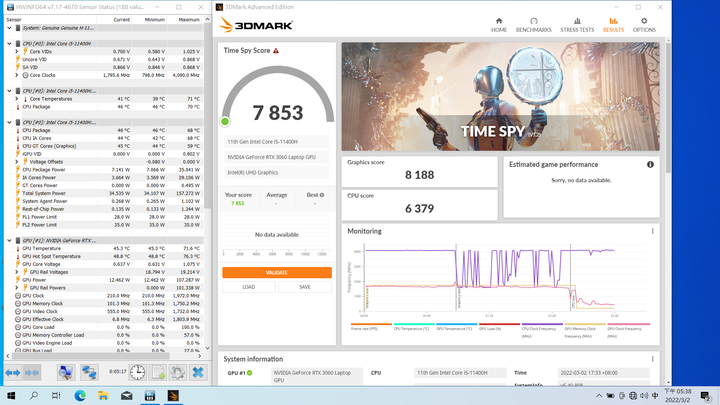The width and height of the screenshot is (720, 405).
Task: Collapse GPU [#1]: NVIDIA GeForce RTX group
Action: point(9,241)
